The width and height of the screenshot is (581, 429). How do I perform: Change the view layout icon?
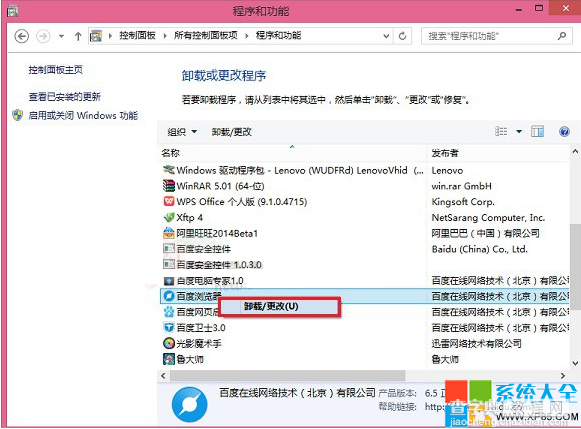pos(501,132)
